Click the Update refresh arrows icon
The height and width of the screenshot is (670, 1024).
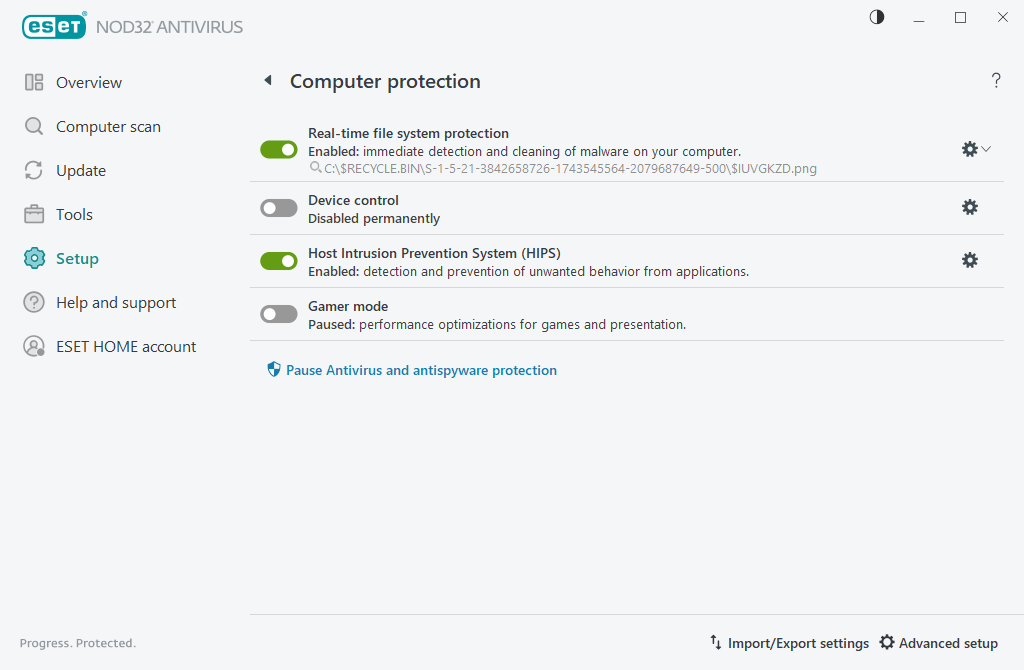click(x=34, y=171)
